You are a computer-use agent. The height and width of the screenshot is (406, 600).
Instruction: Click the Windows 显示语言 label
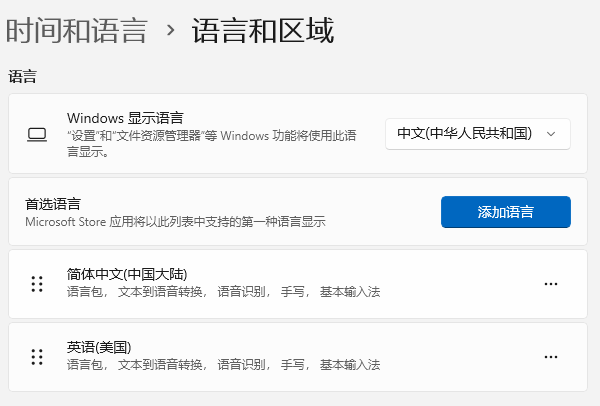(x=125, y=118)
